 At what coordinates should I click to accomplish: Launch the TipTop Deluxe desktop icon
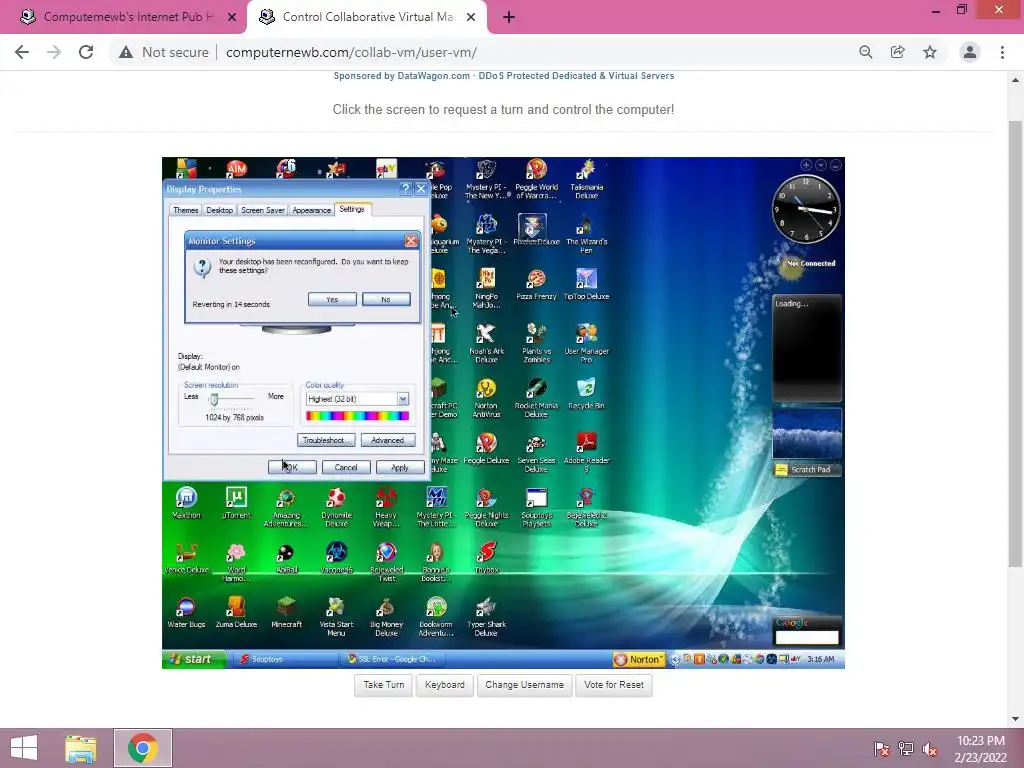pos(586,284)
